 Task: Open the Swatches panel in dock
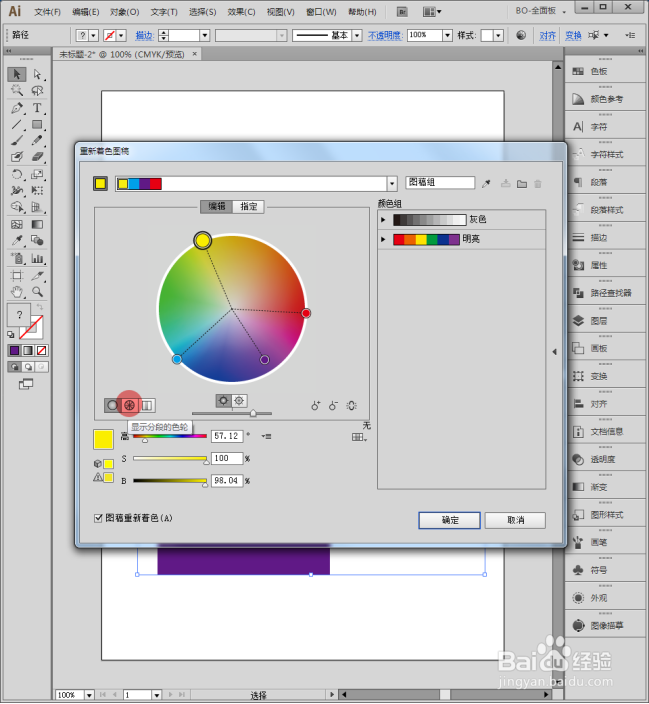click(x=605, y=71)
